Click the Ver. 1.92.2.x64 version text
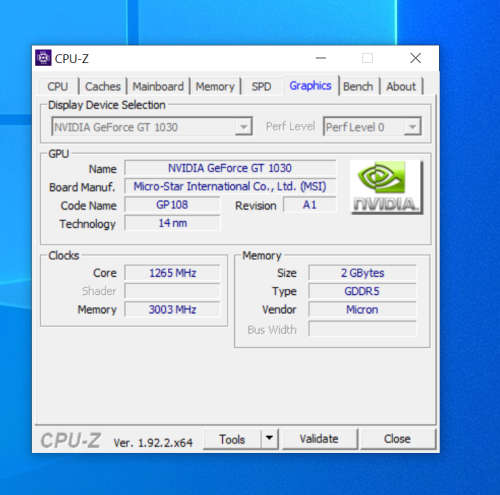The image size is (500, 495). tap(153, 443)
